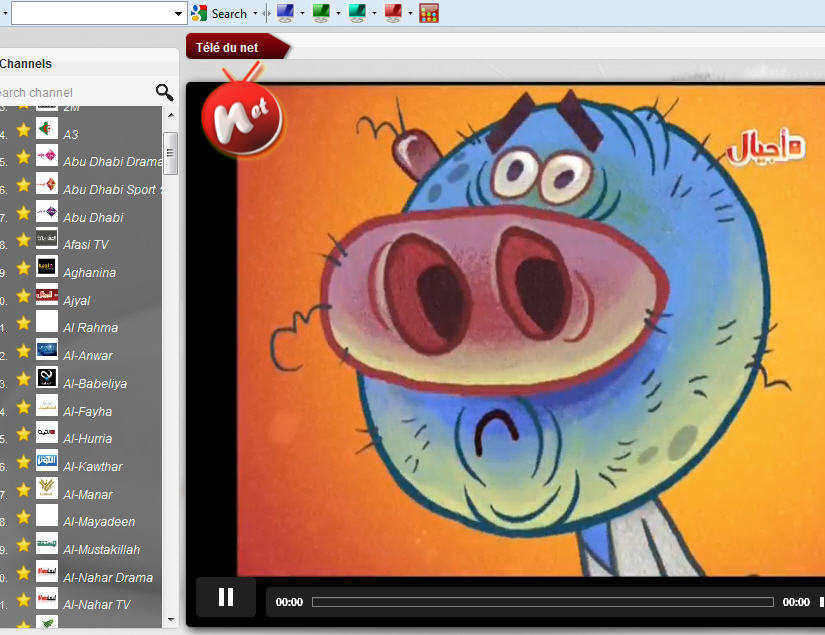Select the Abu Dhabi Drama channel
This screenshot has height=635, width=825.
click(x=113, y=162)
